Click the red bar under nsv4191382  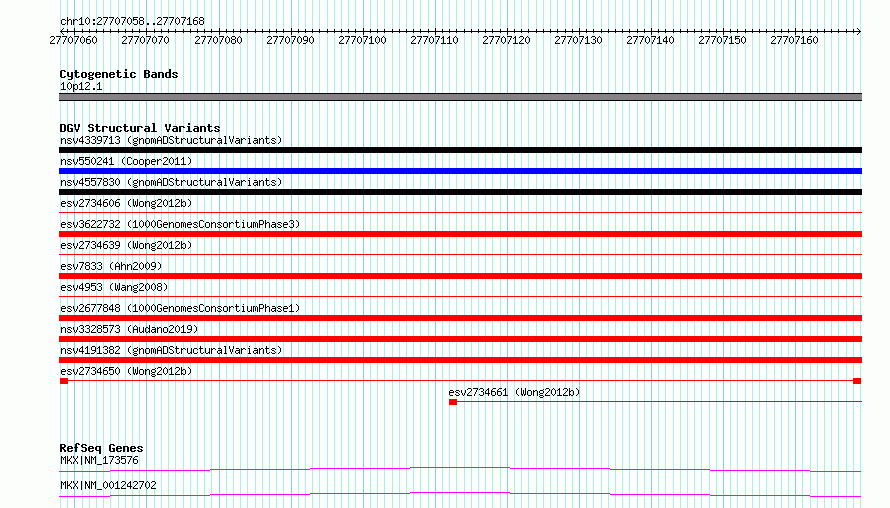(460, 360)
